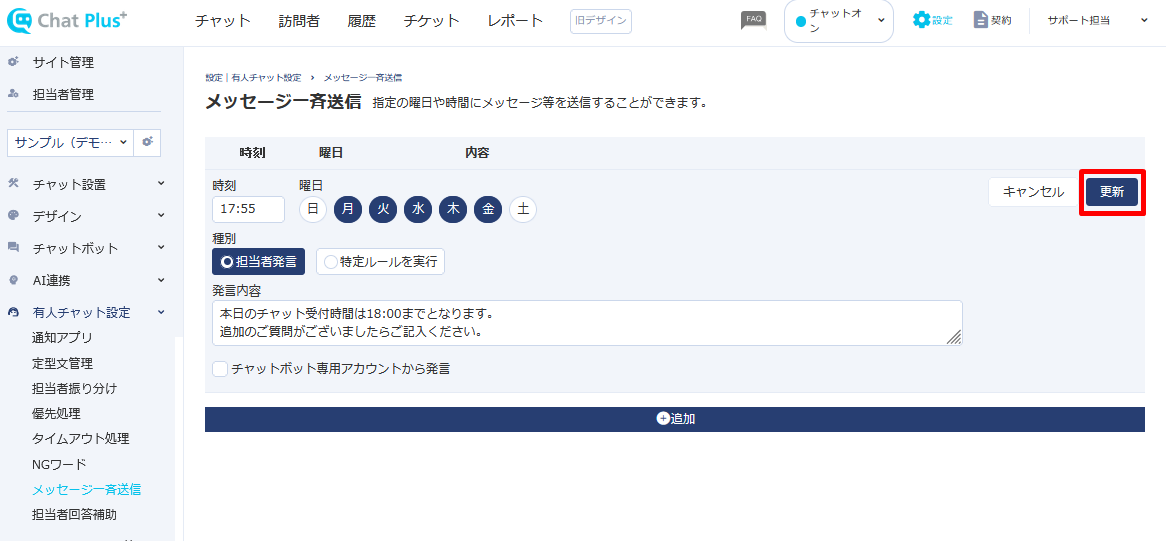Click the キャンセル button

pyautogui.click(x=1034, y=192)
